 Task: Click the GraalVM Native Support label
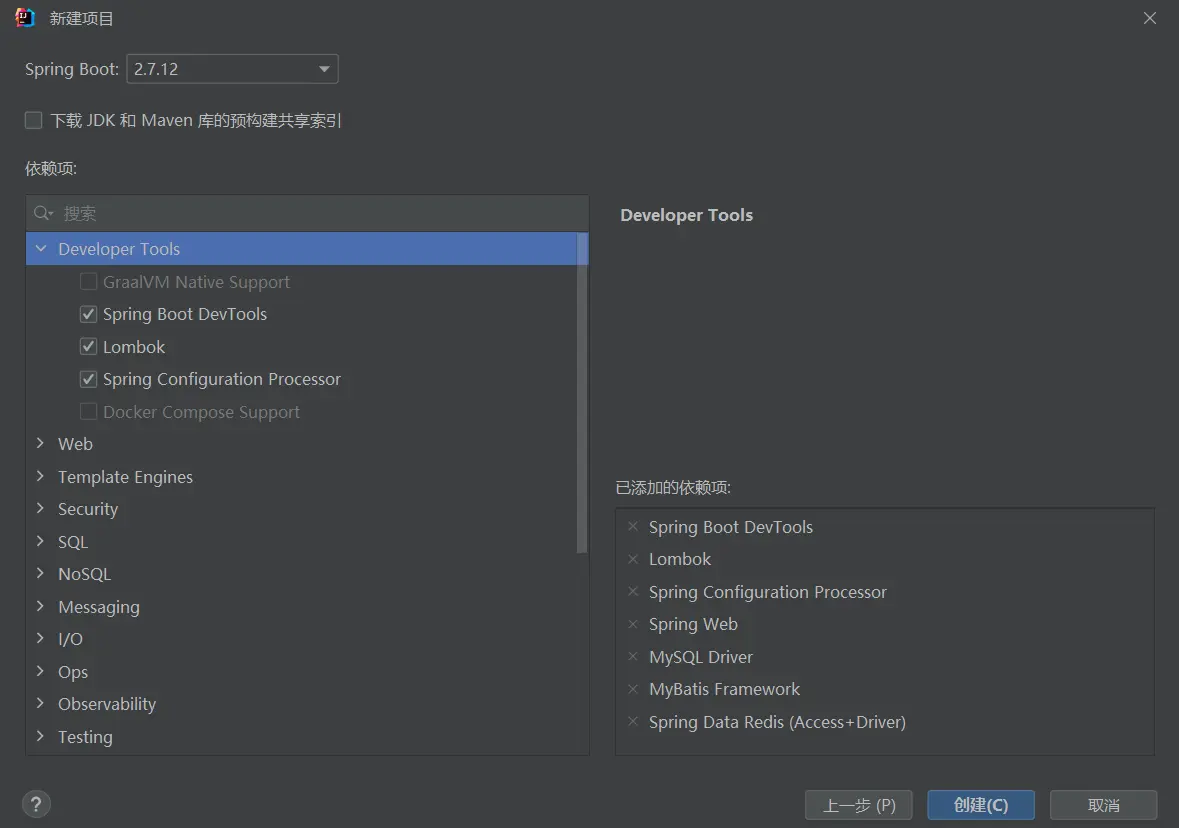[x=196, y=282]
